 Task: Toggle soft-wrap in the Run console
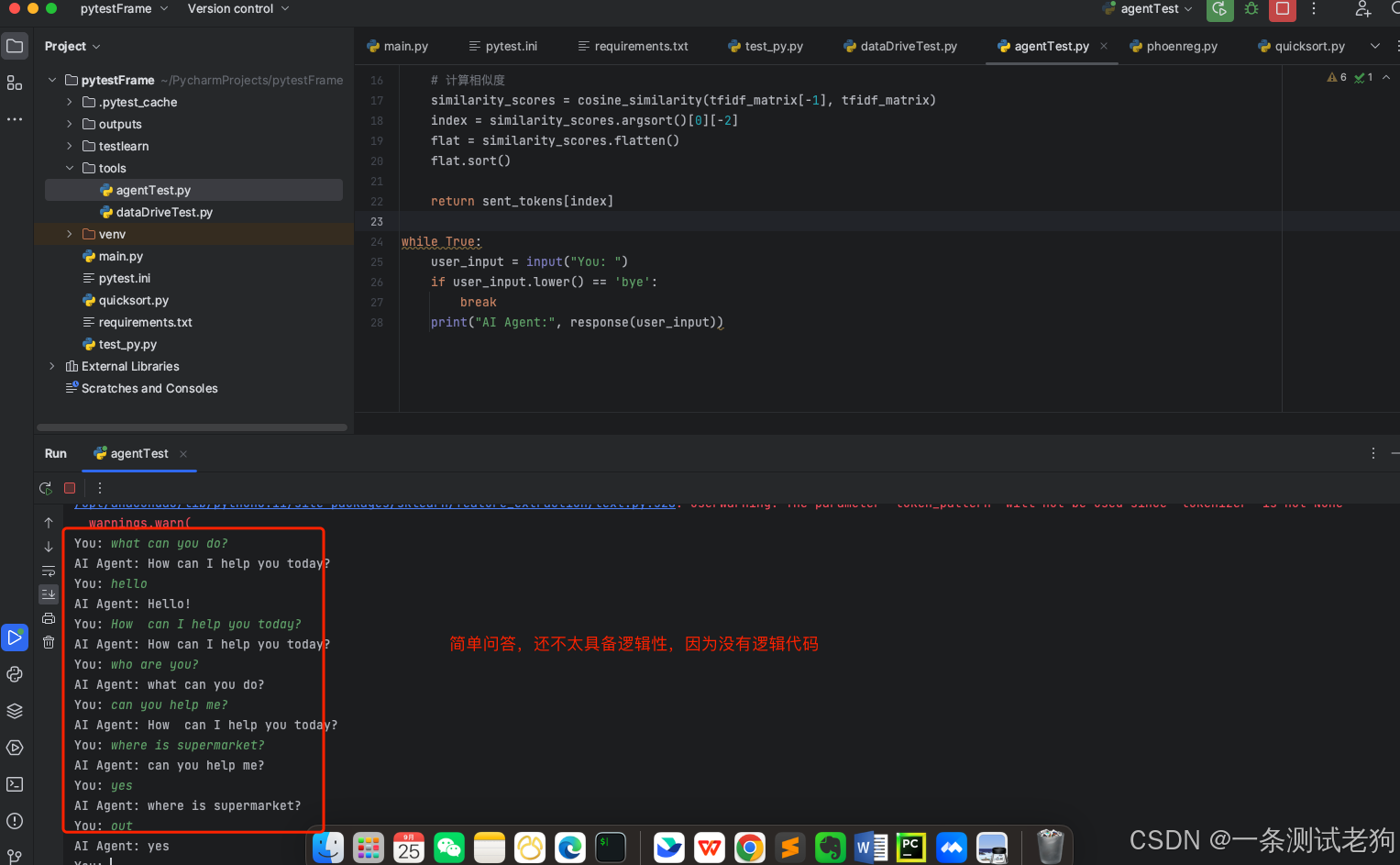(x=48, y=571)
